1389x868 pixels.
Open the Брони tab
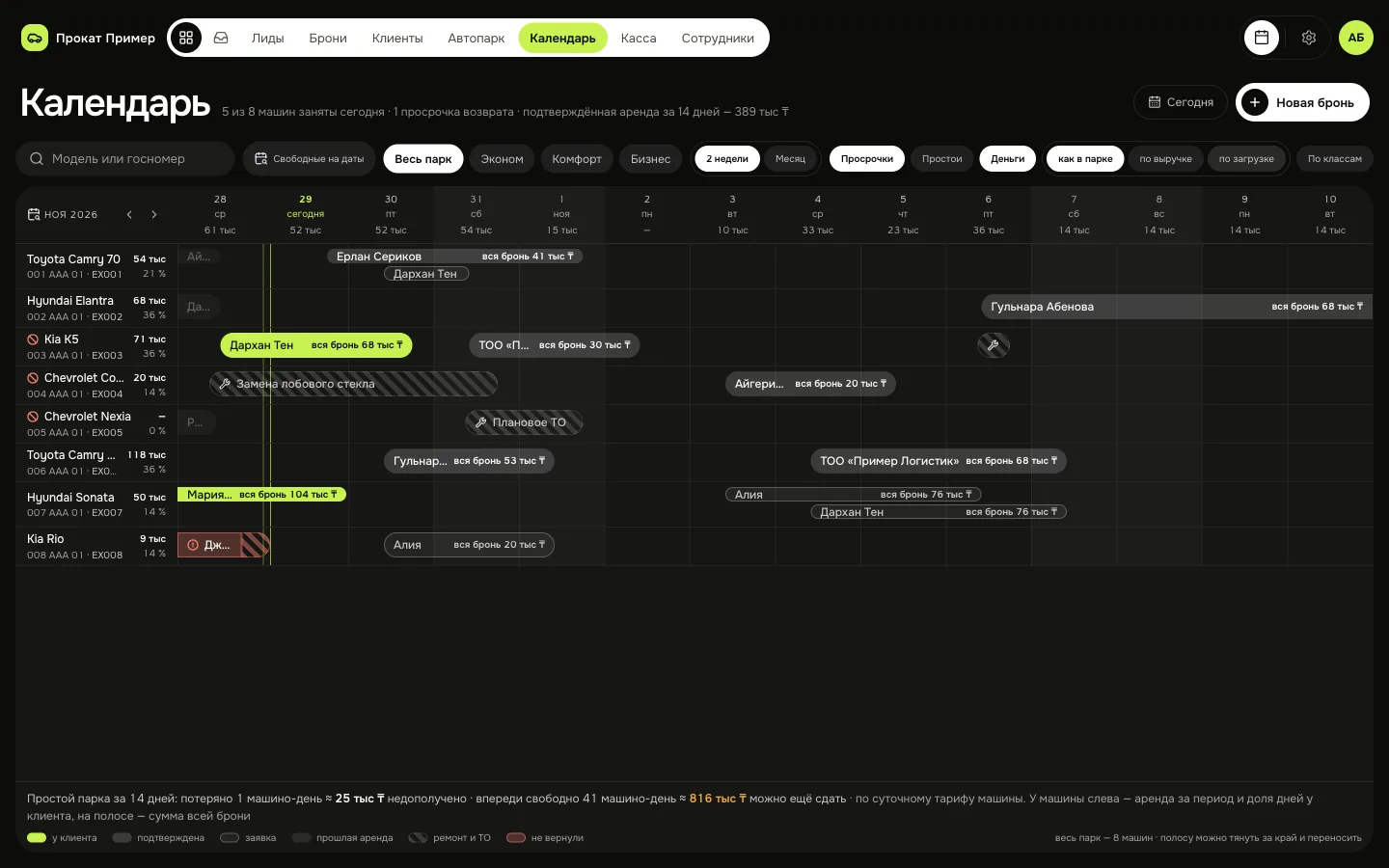pyautogui.click(x=328, y=38)
